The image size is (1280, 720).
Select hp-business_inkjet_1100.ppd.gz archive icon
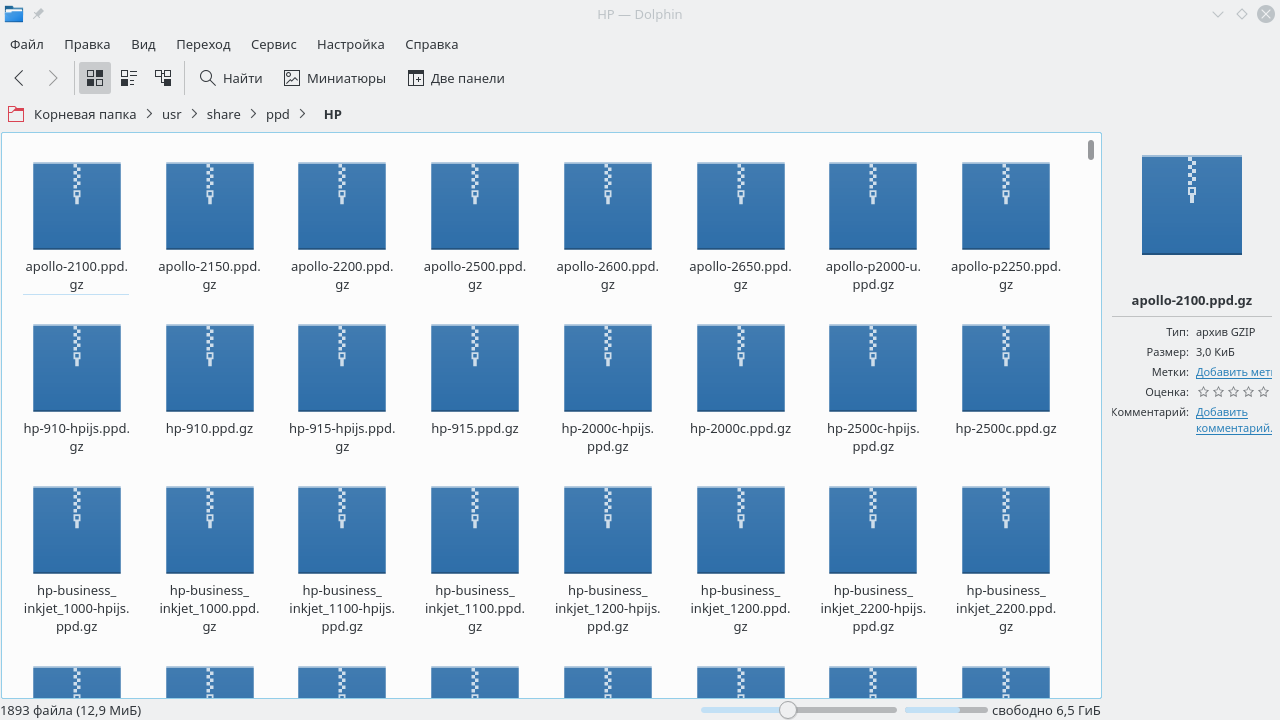475,530
